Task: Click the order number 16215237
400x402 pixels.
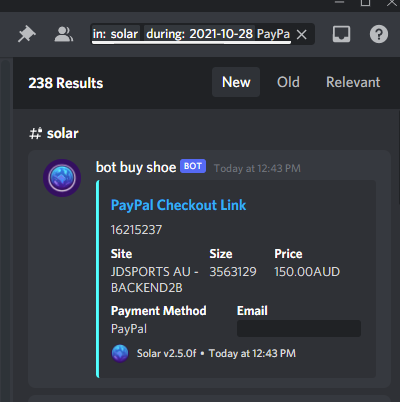Action: pos(136,230)
